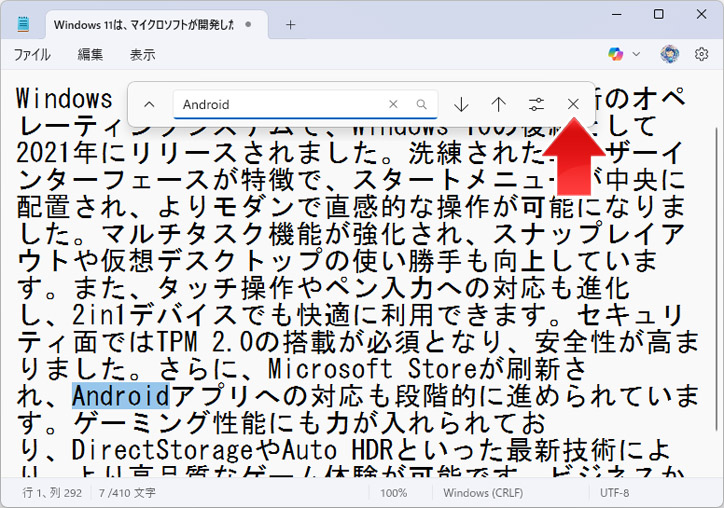The image size is (724, 508).
Task: Click Microsoft Store text in document
Action: coord(372,369)
